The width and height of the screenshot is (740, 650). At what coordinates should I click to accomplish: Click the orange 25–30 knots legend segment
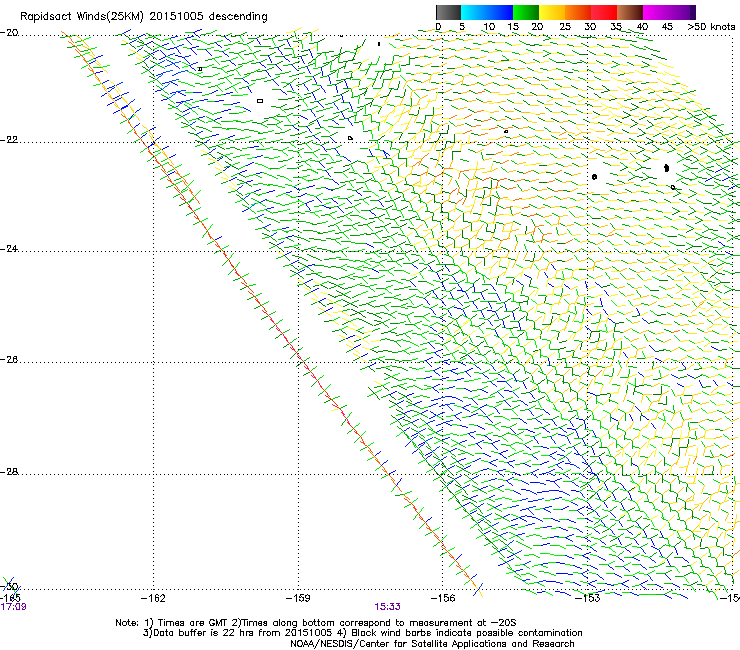click(578, 12)
